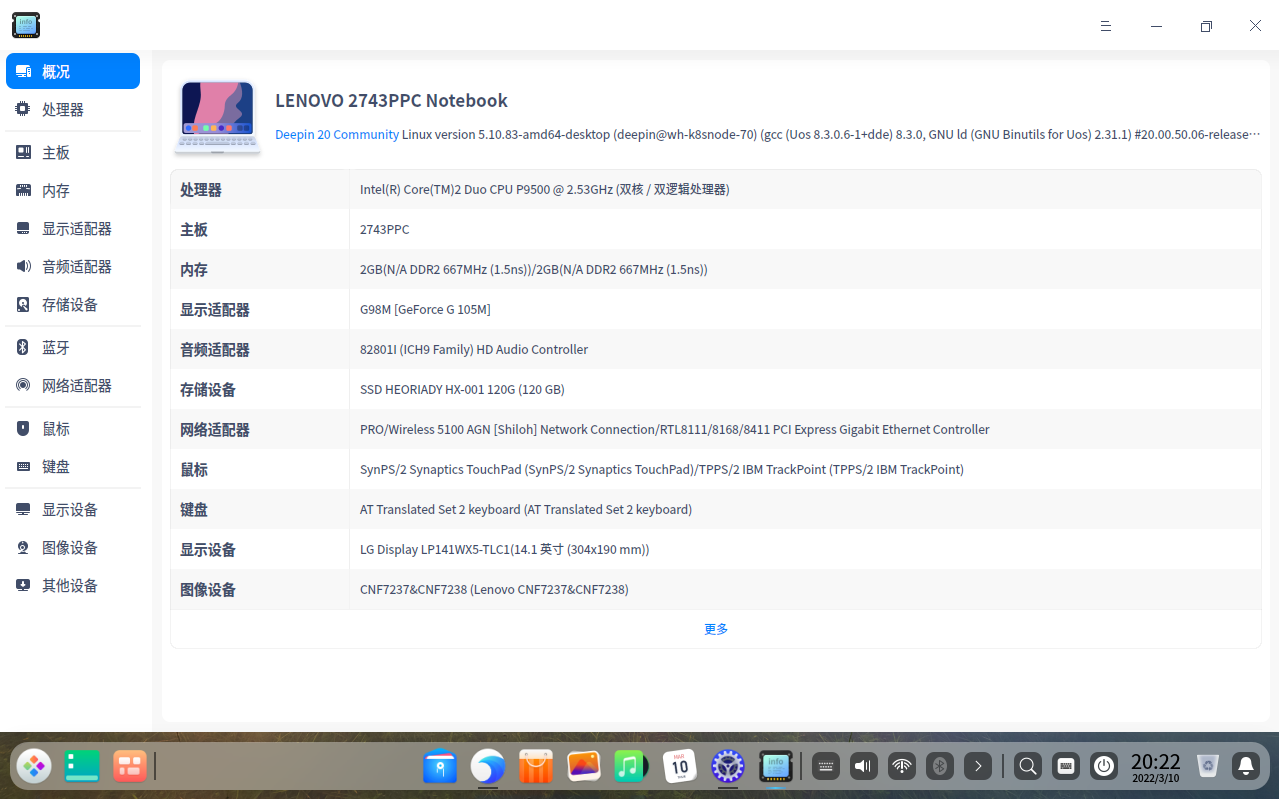
Task: Open the 显示适配器 display adapter section
Action: (x=73, y=228)
